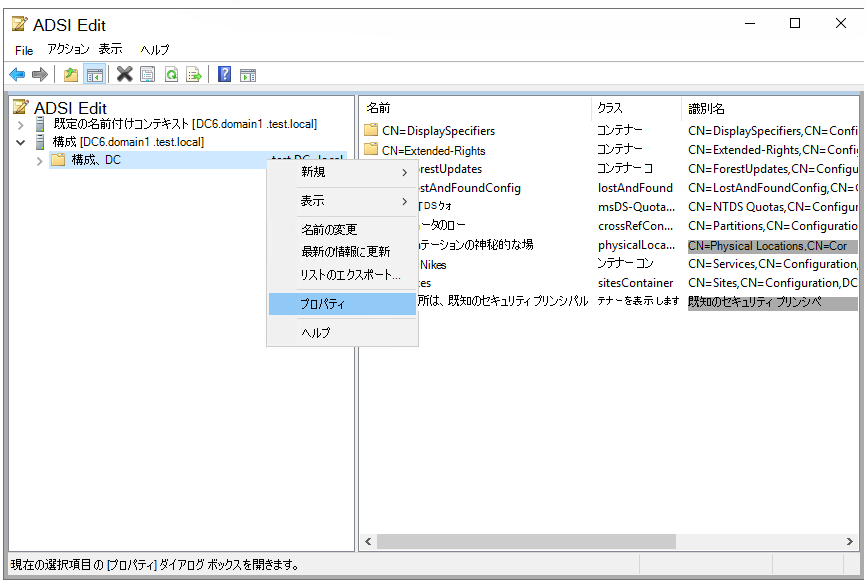Click server icon of 構成 [DC6.domain1] node

pos(40,142)
